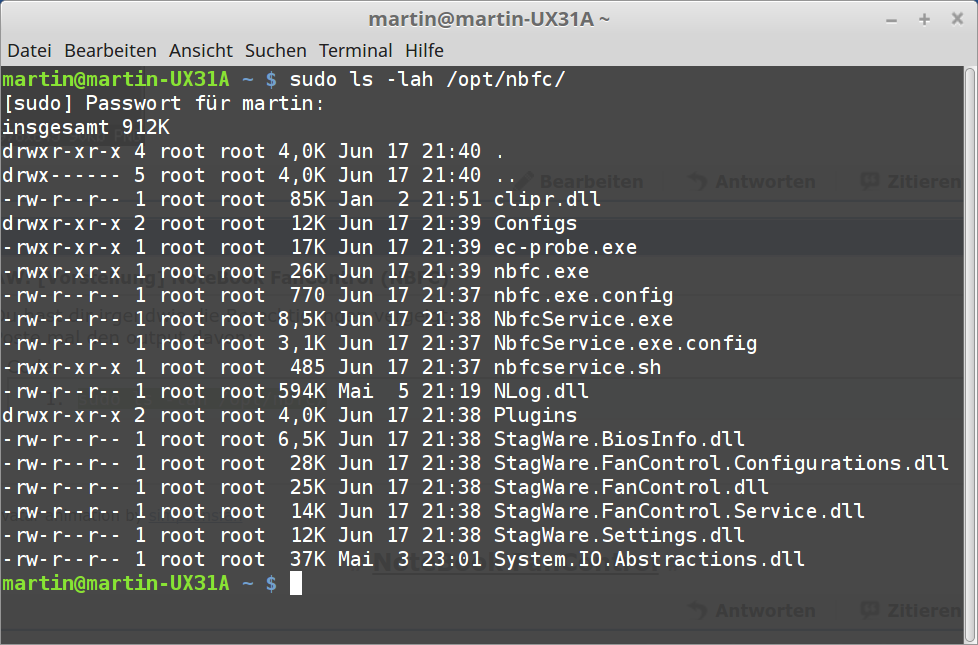The width and height of the screenshot is (978, 645).
Task: Open the Ansicht menu
Action: pos(200,50)
